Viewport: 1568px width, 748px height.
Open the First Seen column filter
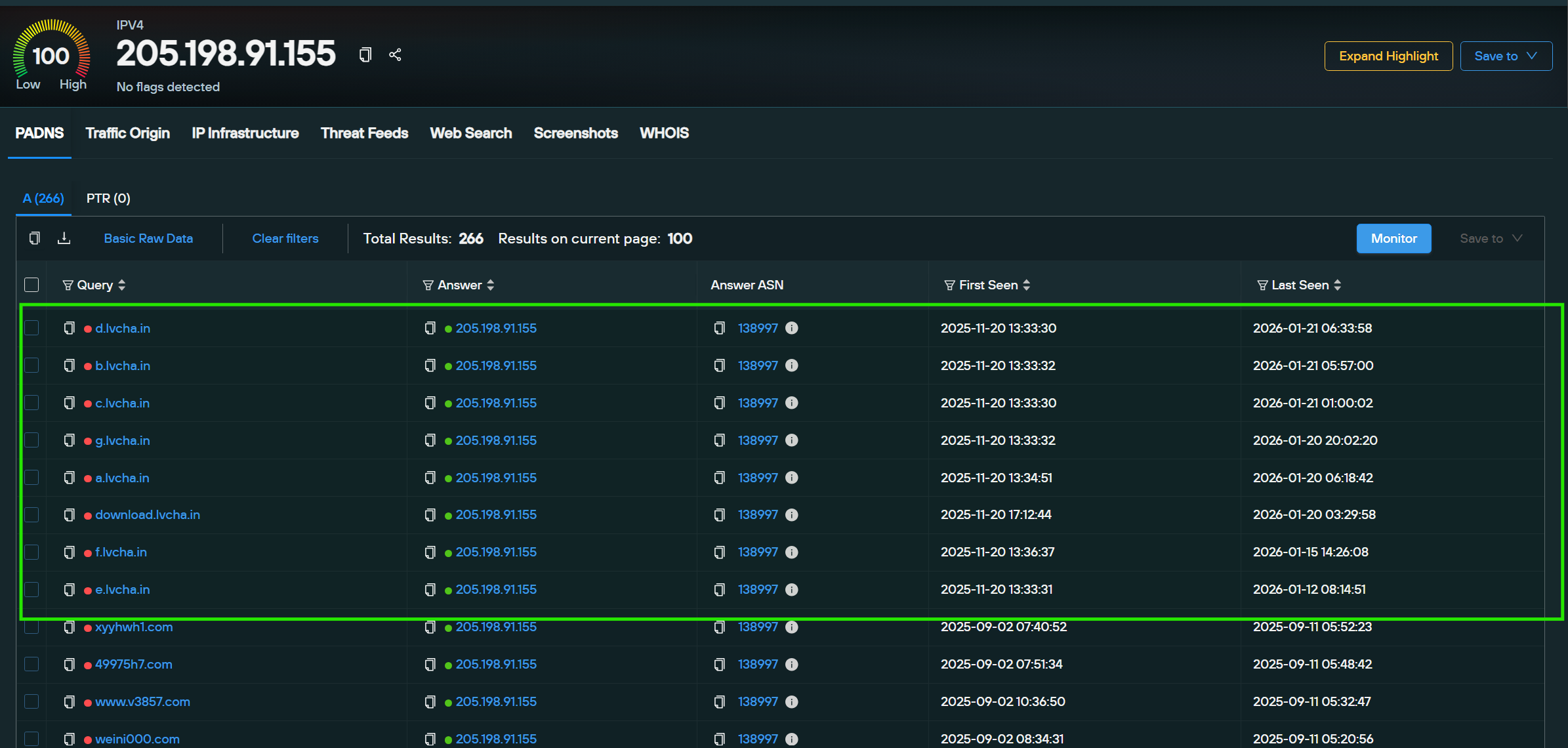949,285
